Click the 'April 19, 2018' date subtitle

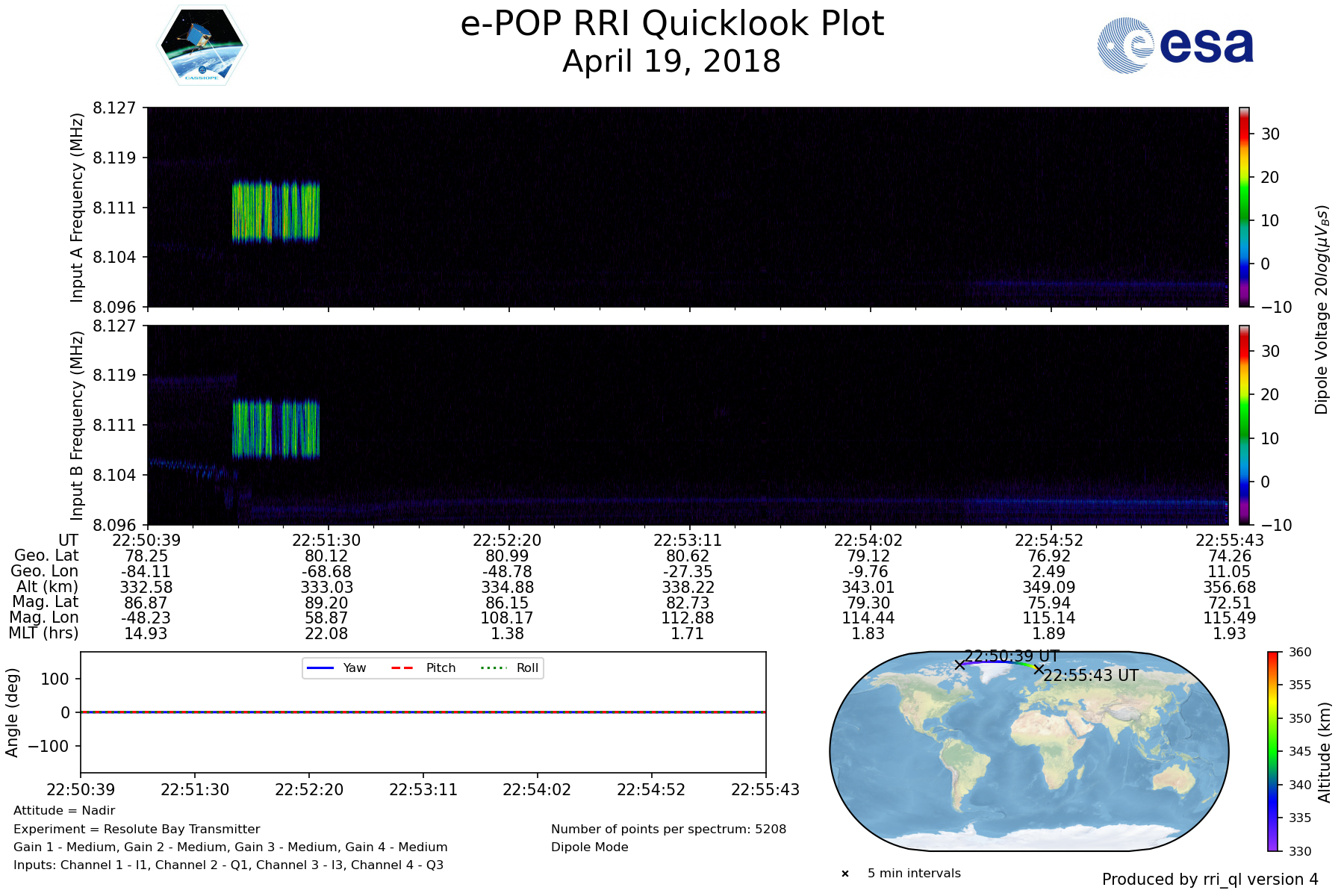[x=672, y=61]
